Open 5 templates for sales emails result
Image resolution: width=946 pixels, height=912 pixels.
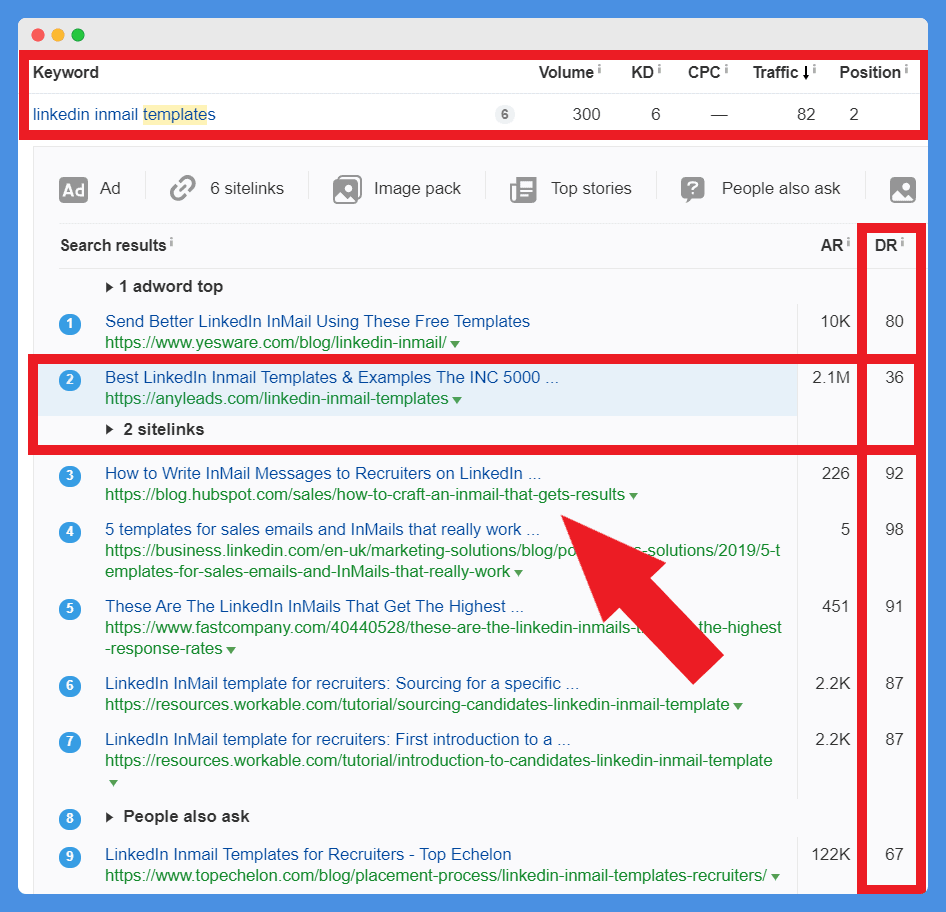[322, 530]
